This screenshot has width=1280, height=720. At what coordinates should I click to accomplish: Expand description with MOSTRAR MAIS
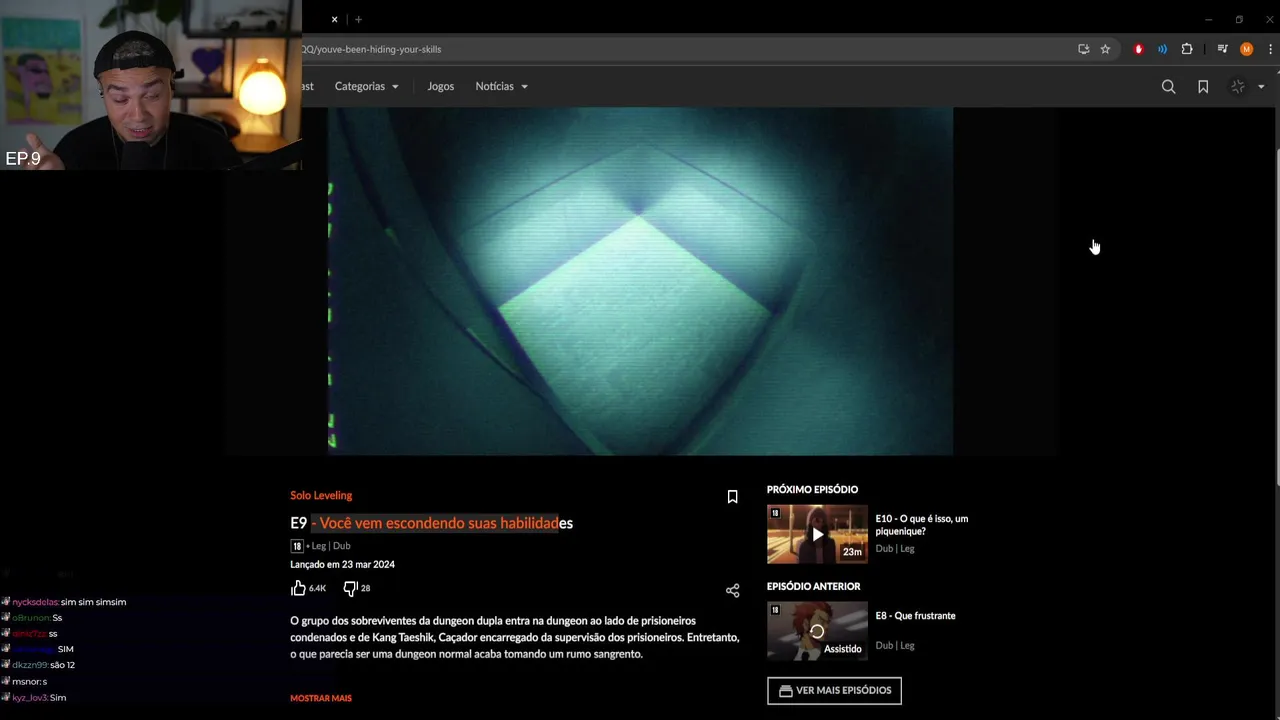tap(321, 698)
